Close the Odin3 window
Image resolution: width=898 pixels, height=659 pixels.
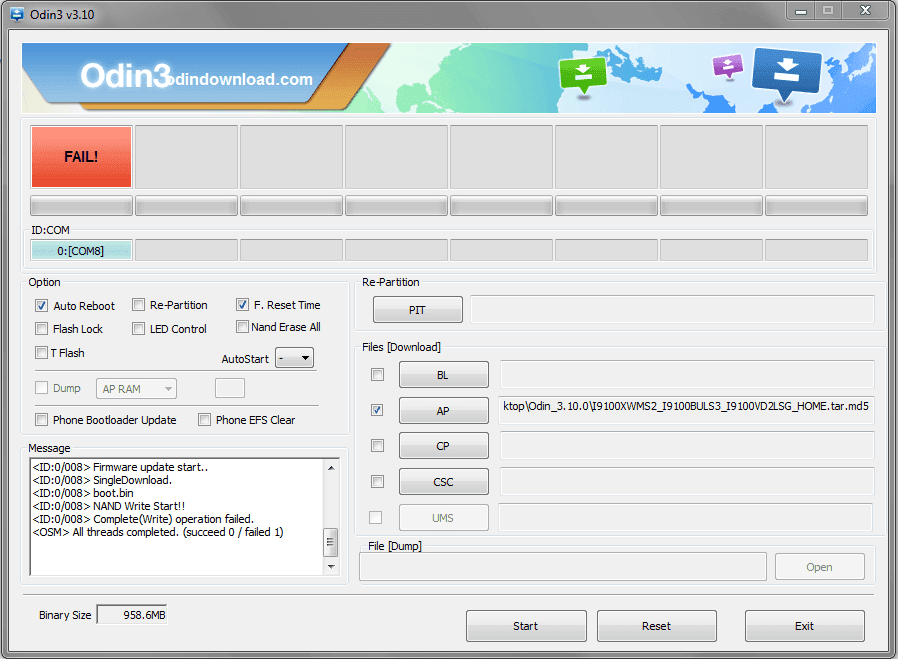pyautogui.click(x=865, y=11)
